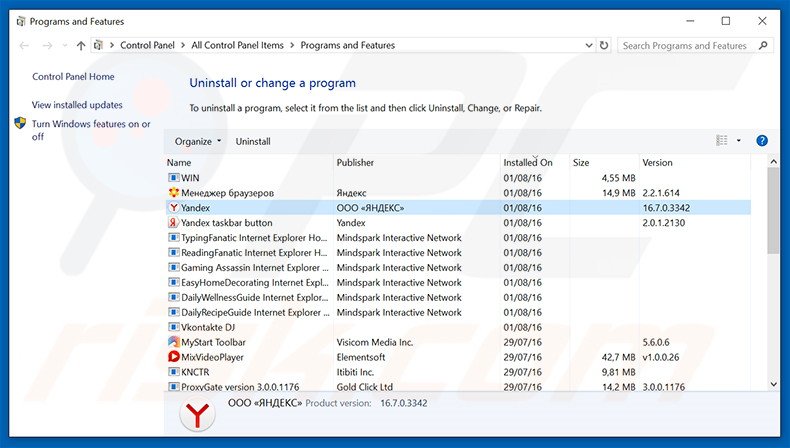Click the Windows features shield icon
The image size is (790, 448).
(x=20, y=123)
